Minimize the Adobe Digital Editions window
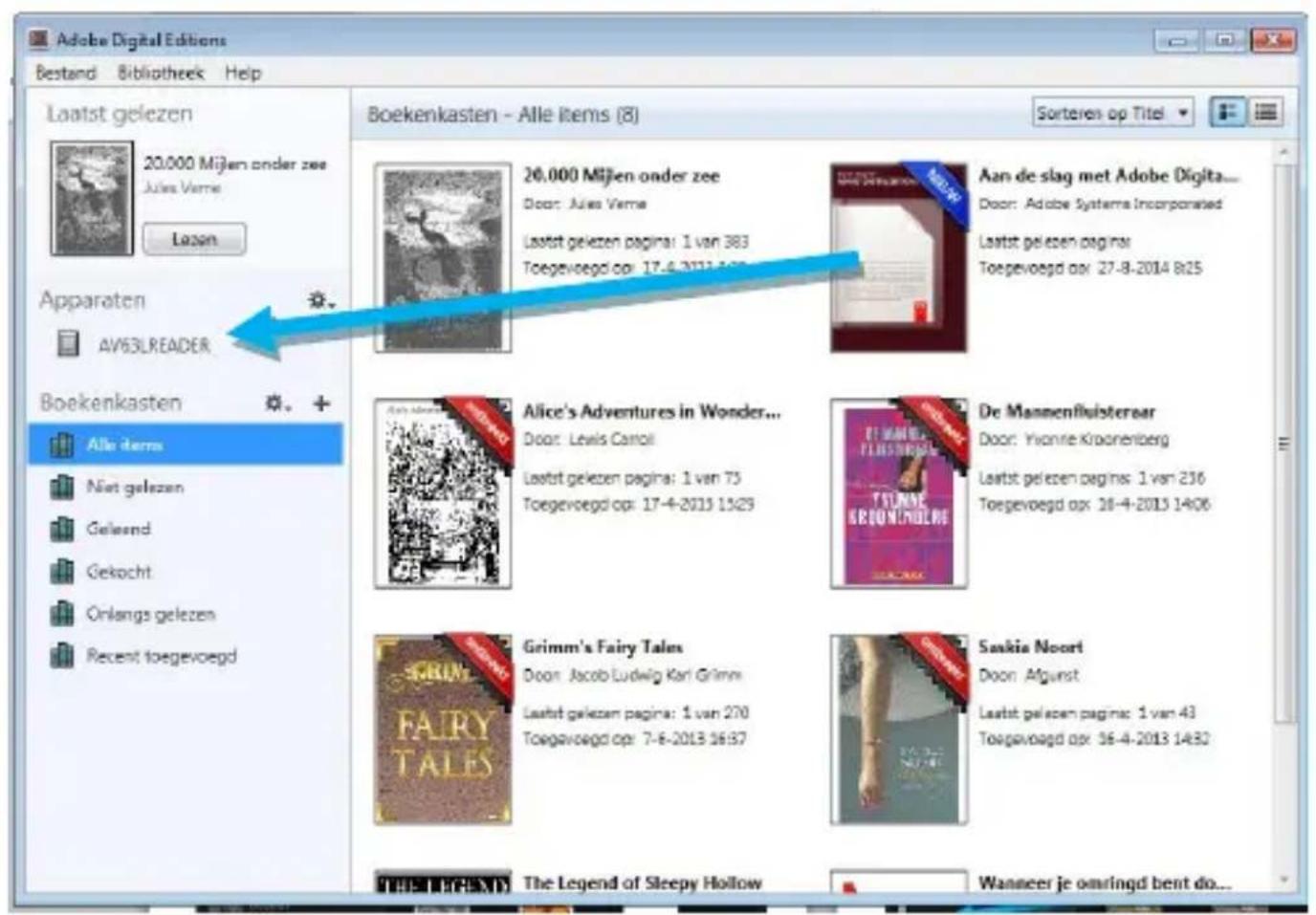 1176,40
